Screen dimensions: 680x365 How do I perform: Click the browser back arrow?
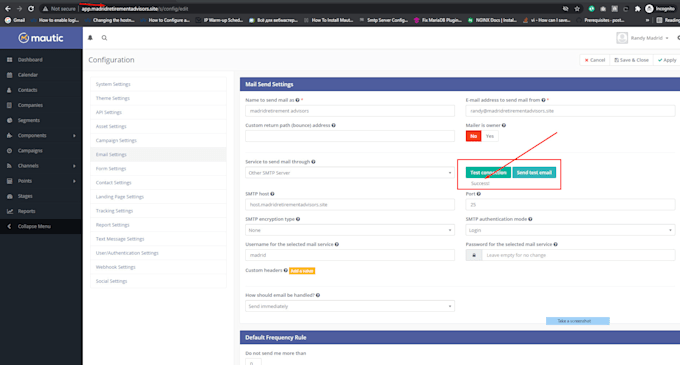pos(8,9)
